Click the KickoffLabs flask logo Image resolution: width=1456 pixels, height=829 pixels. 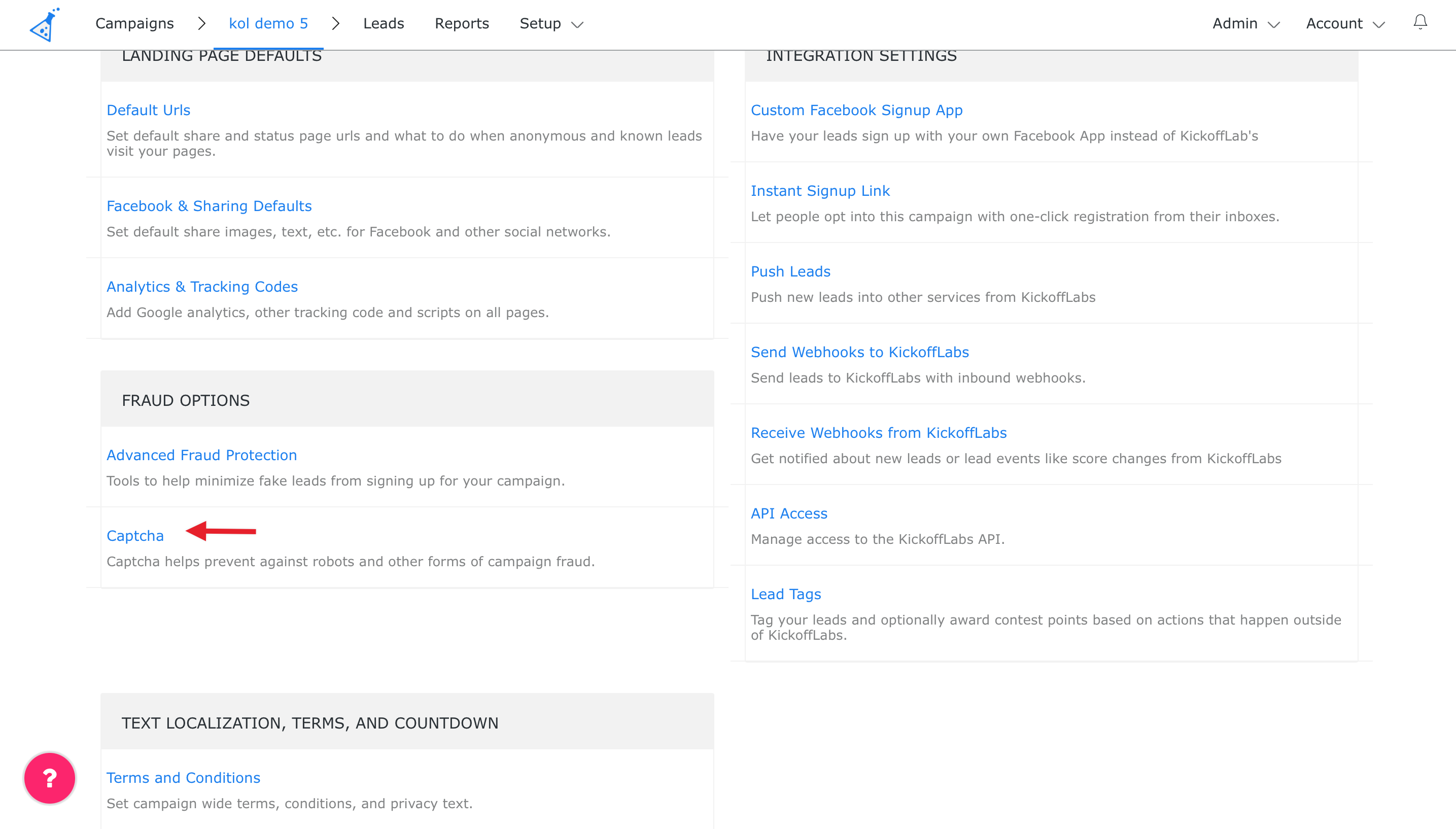tap(45, 24)
